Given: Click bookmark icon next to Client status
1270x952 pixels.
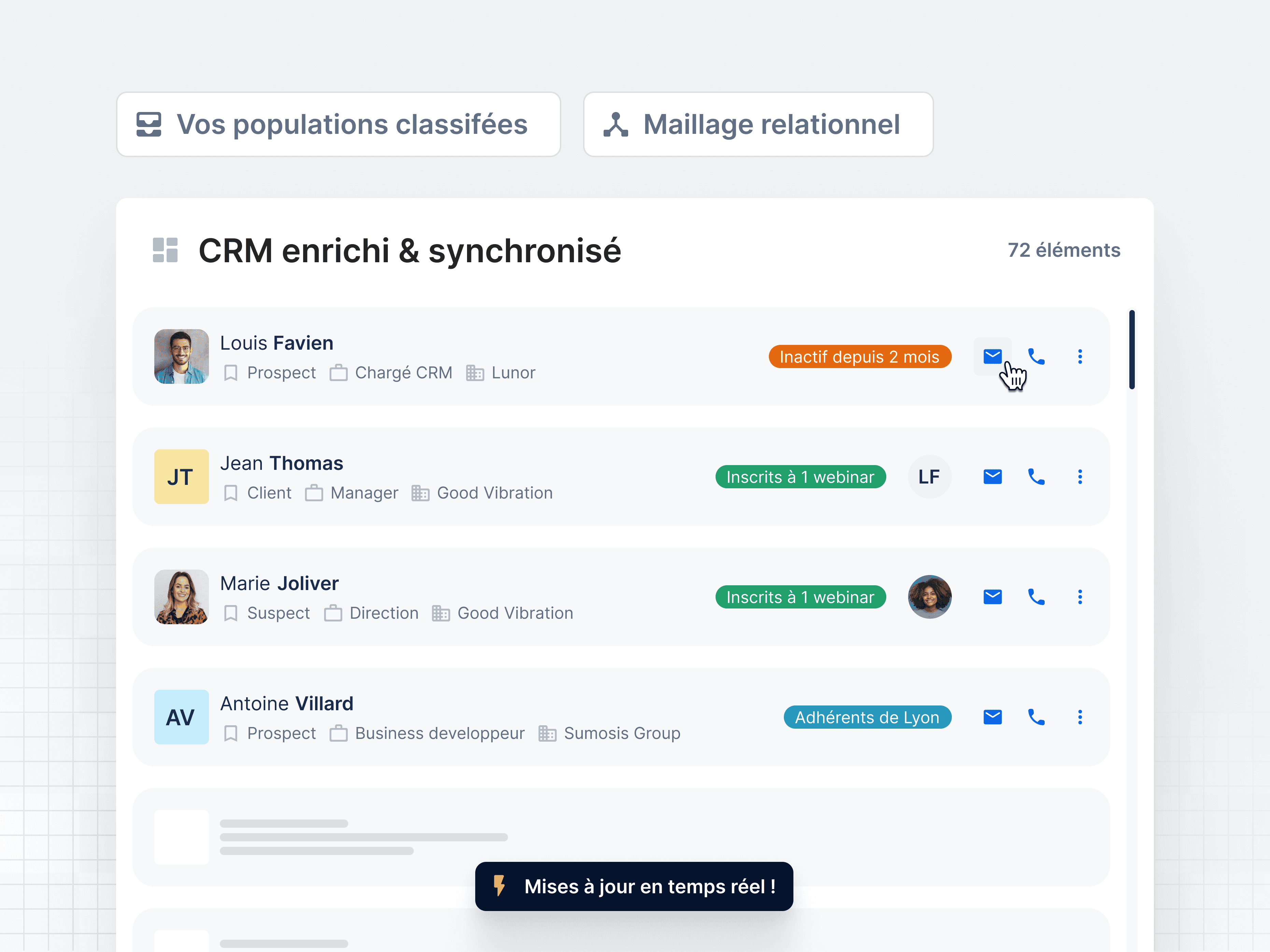Looking at the screenshot, I should 230,493.
